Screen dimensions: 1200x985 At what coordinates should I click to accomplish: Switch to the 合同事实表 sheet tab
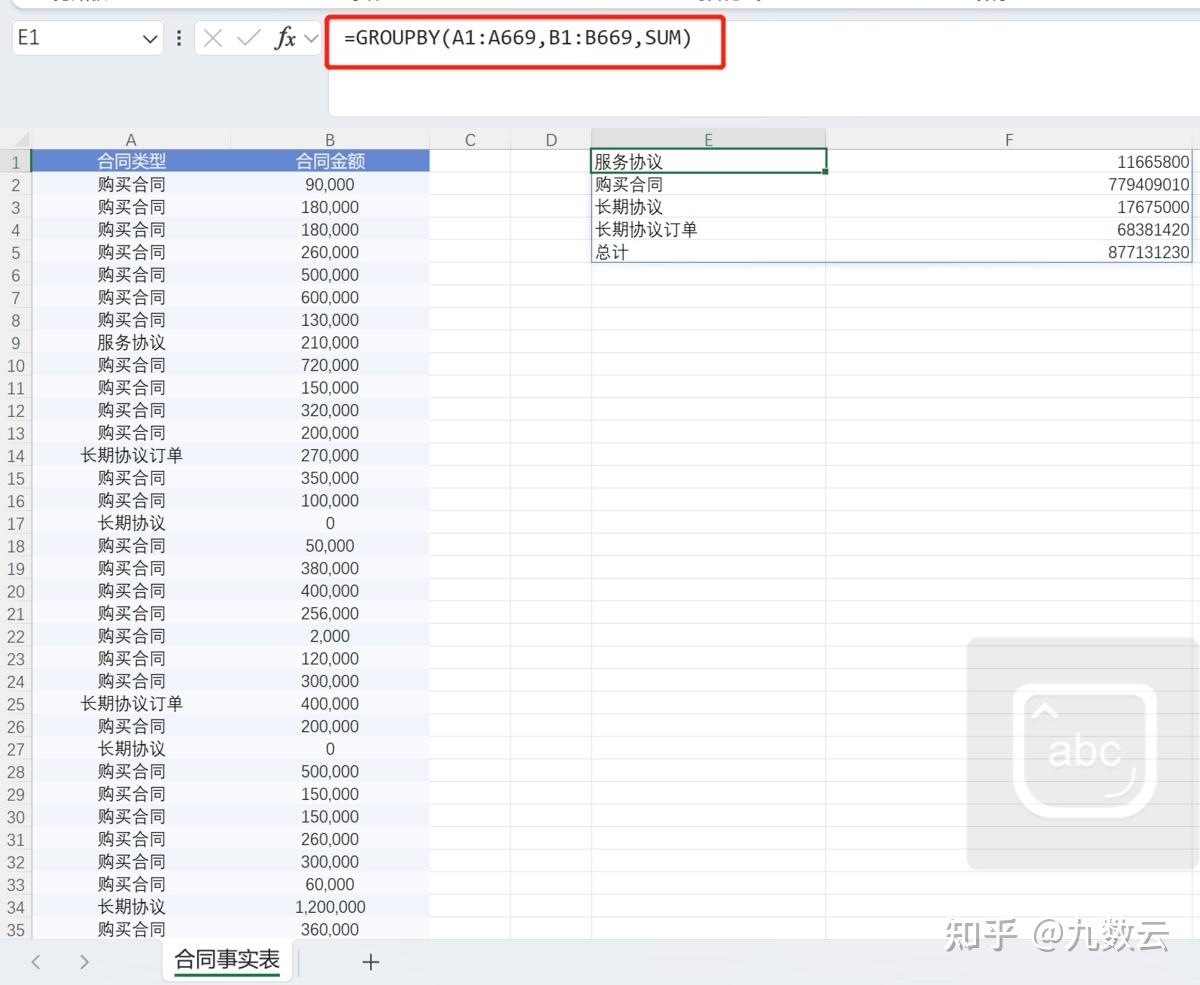pyautogui.click(x=227, y=961)
